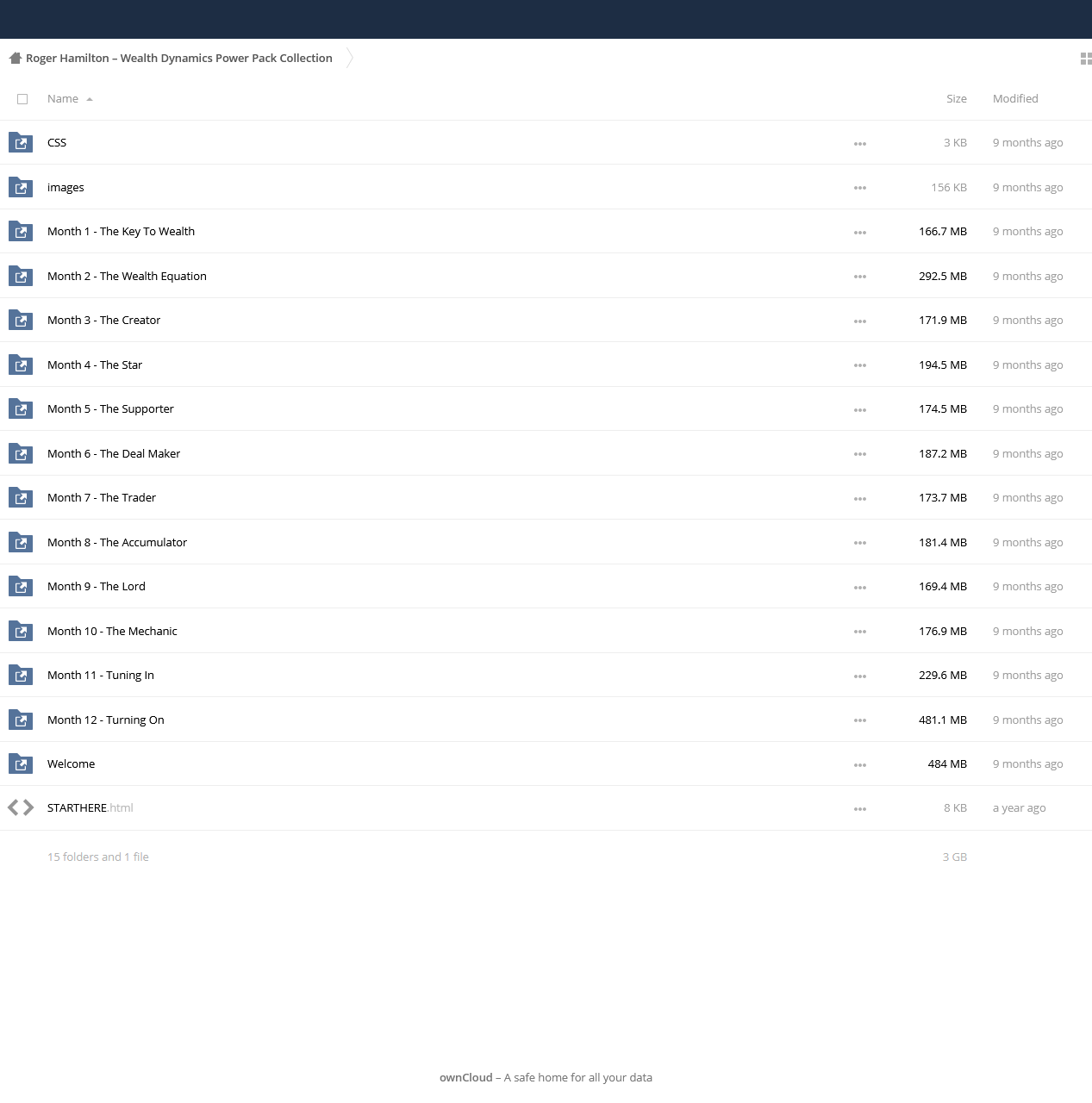Open Month 1 - The Key To Wealth
Screen dimensions: 1092x1103
pos(121,232)
